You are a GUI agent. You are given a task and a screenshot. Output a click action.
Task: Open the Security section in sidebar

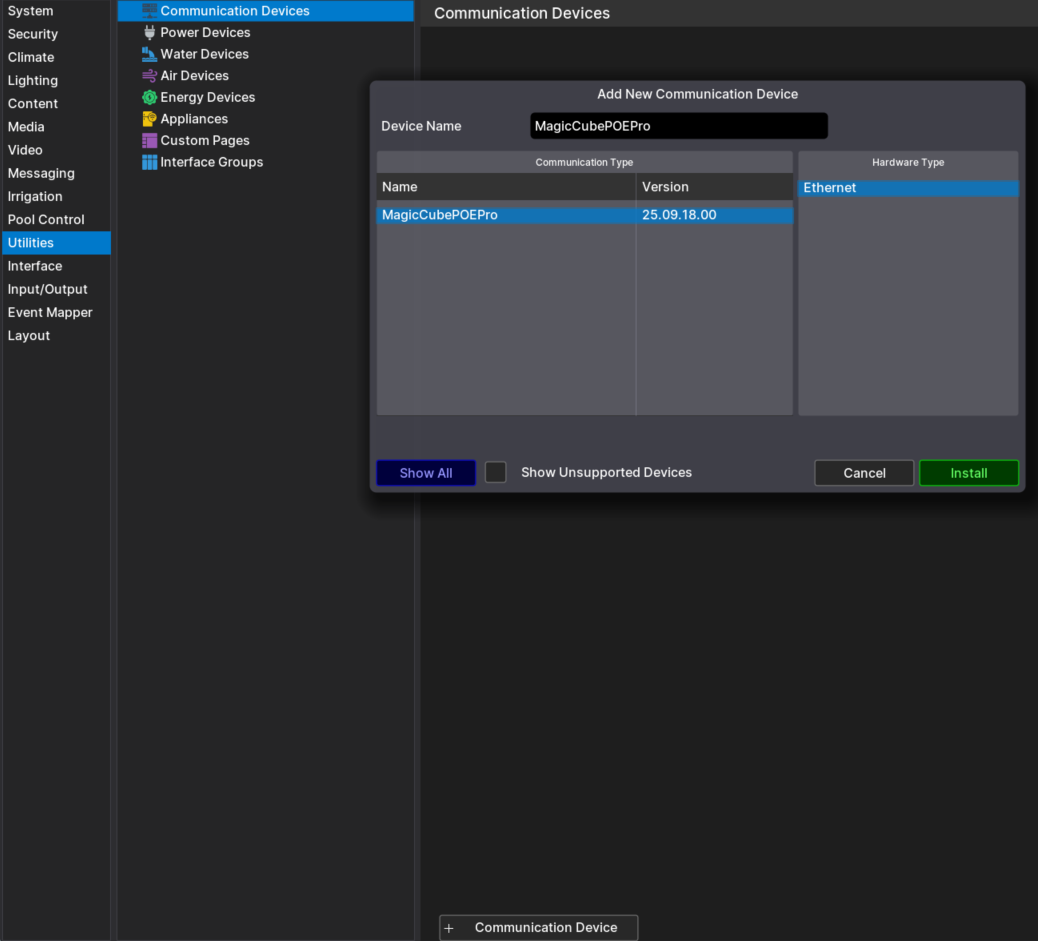pos(33,34)
